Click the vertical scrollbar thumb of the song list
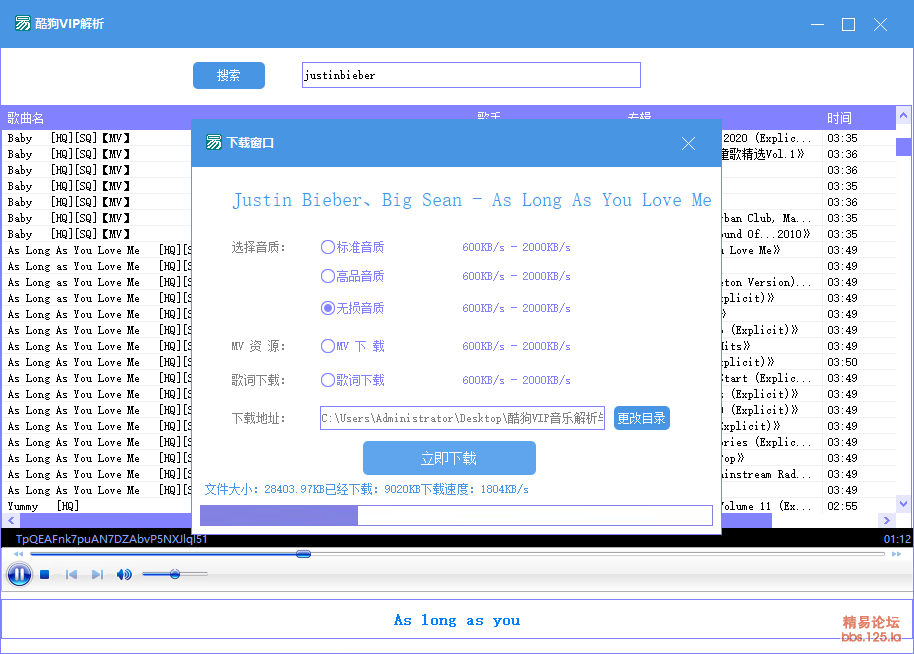Viewport: 914px width, 654px height. coord(904,146)
